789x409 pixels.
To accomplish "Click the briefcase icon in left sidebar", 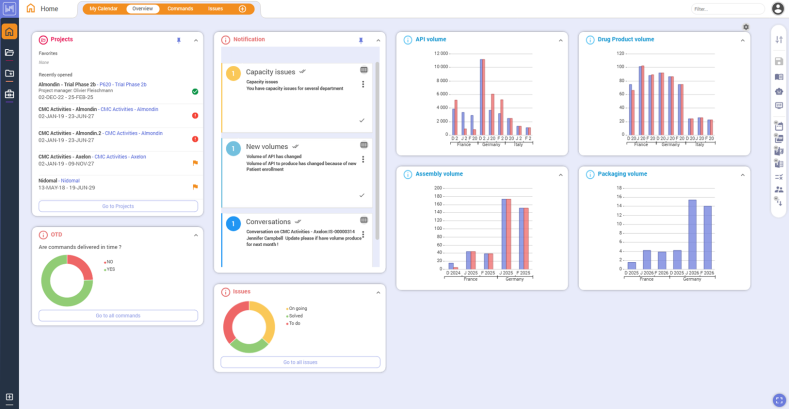I will pyautogui.click(x=9, y=94).
